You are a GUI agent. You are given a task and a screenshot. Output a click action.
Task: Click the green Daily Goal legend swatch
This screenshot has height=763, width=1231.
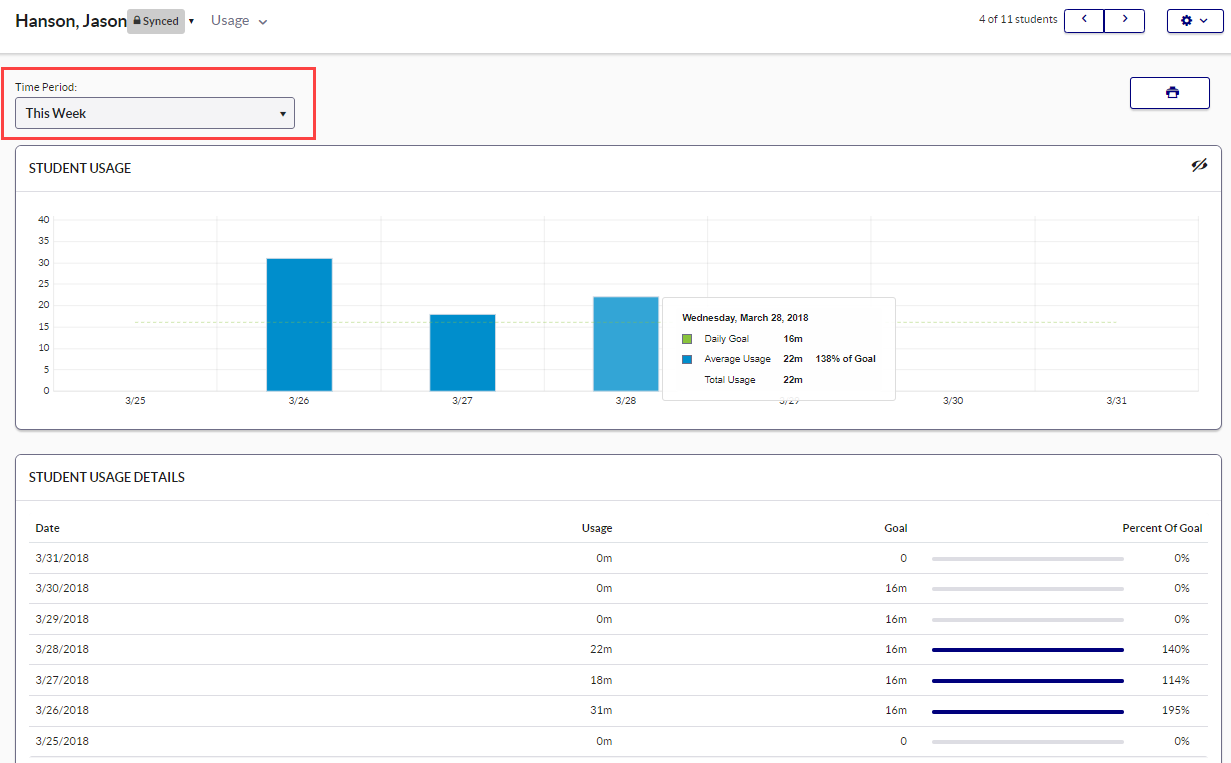click(x=687, y=339)
